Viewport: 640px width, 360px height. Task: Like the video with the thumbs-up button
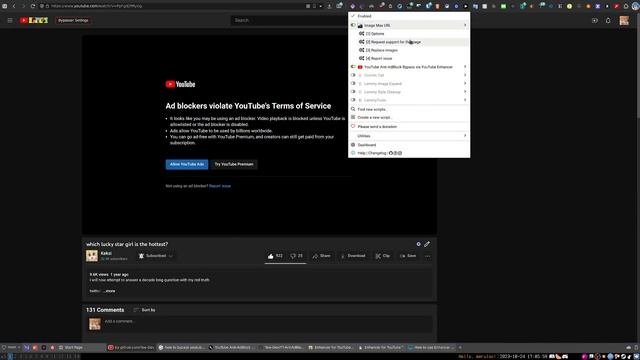pyautogui.click(x=275, y=256)
